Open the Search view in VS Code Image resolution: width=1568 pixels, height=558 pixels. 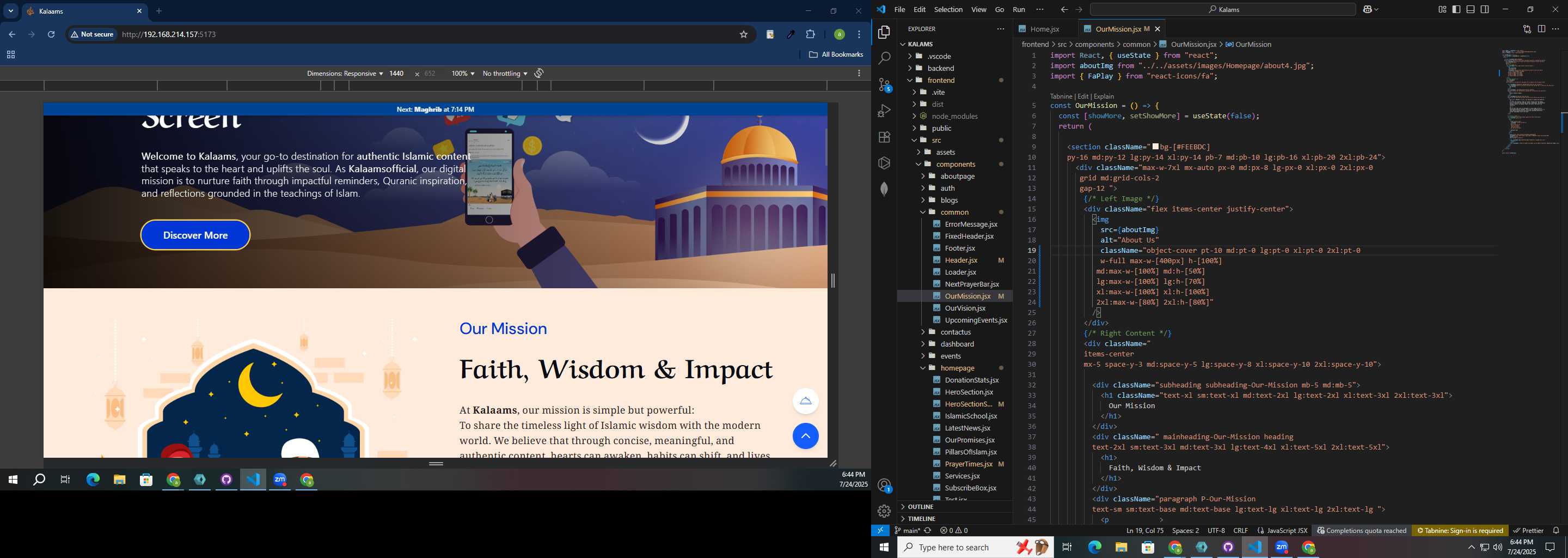(884, 58)
